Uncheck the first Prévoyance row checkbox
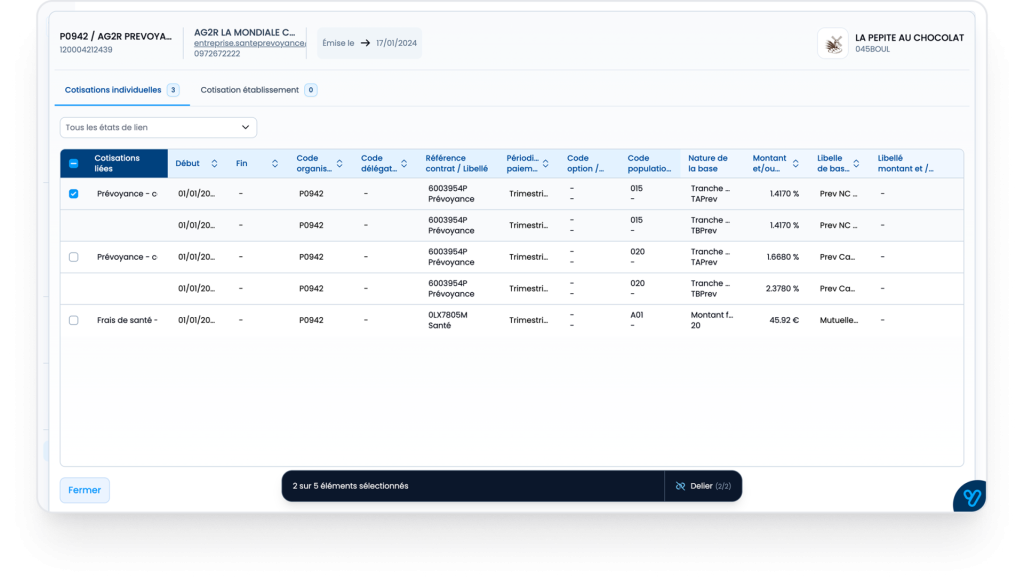Image resolution: width=1024 pixels, height=586 pixels. (74, 194)
